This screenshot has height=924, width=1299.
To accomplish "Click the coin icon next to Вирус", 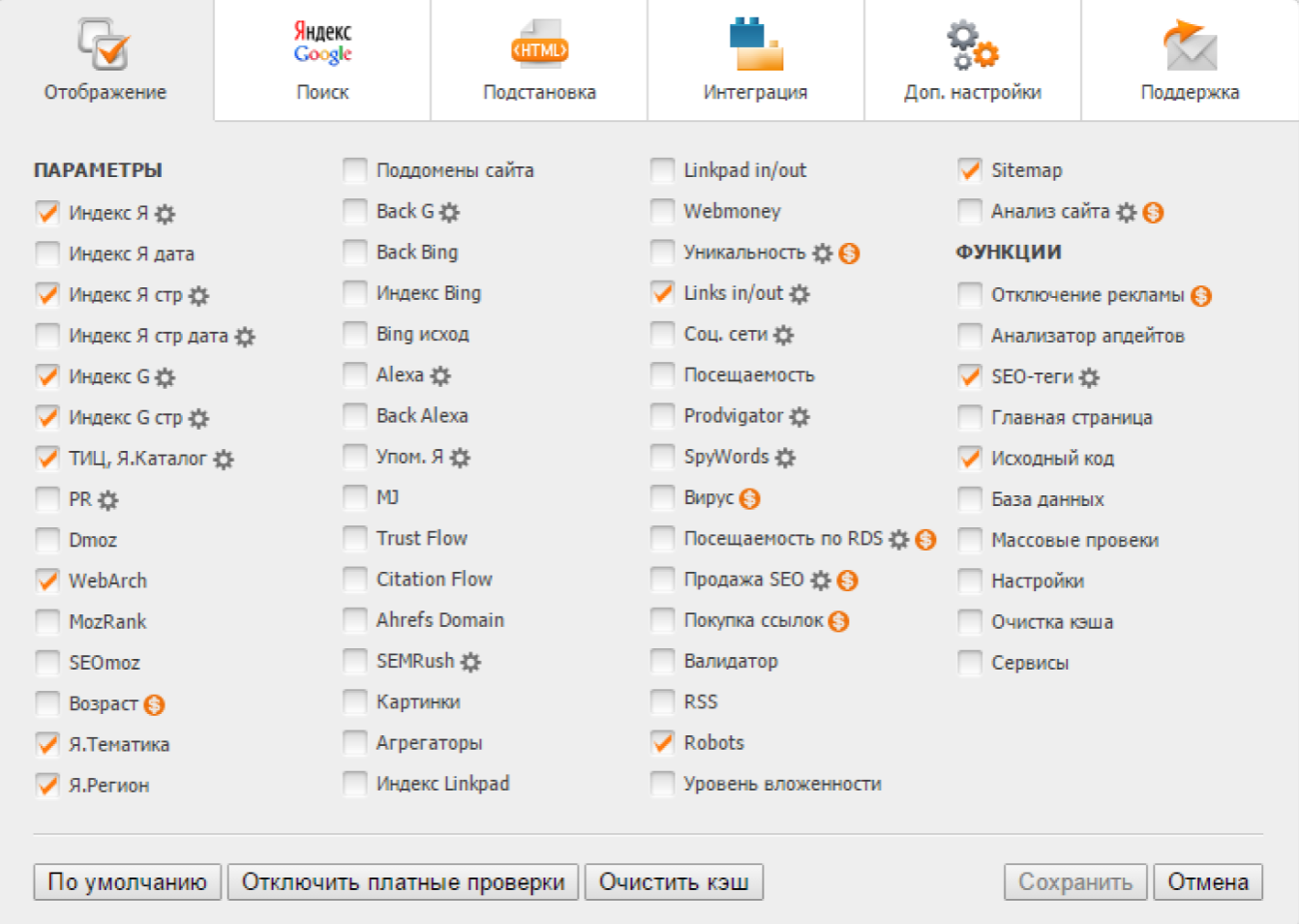I will coord(749,499).
